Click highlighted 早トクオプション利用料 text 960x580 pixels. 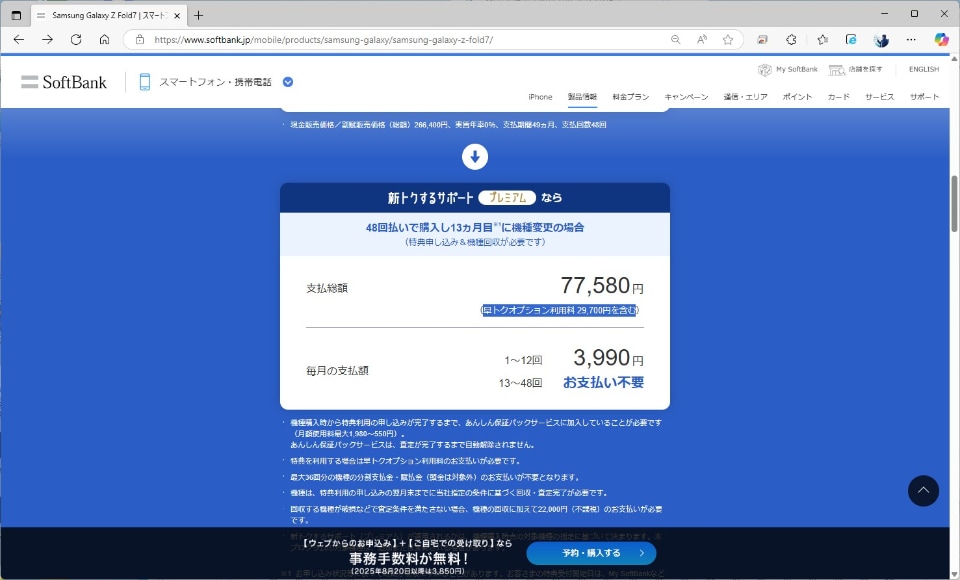560,311
